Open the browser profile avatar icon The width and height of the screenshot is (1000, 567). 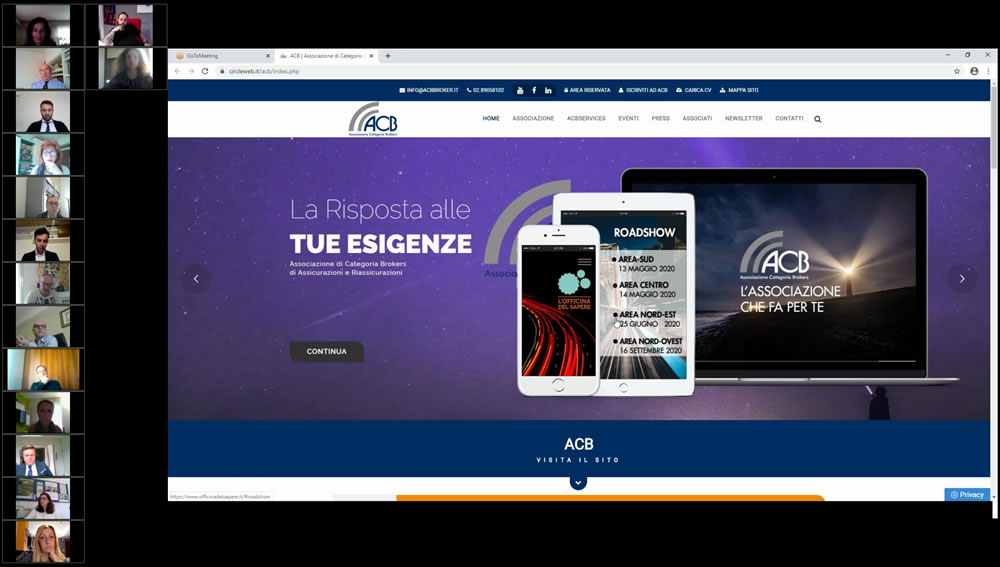(974, 71)
